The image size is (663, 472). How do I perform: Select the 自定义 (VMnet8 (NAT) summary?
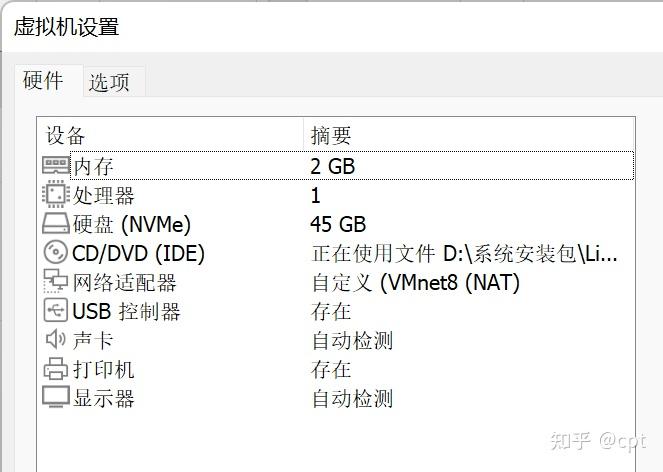[x=415, y=283]
